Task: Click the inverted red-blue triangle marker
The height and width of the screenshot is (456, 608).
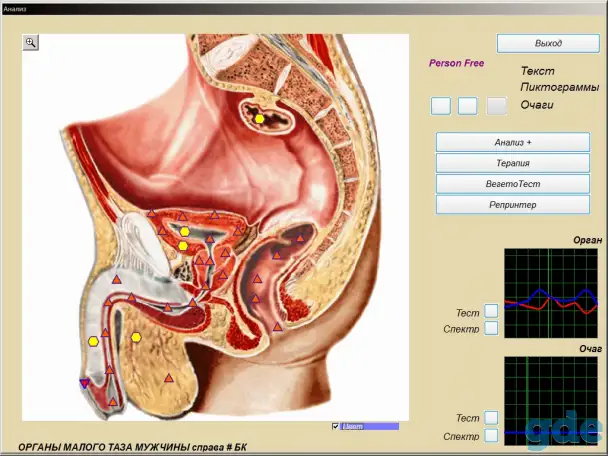Action: click(x=85, y=383)
